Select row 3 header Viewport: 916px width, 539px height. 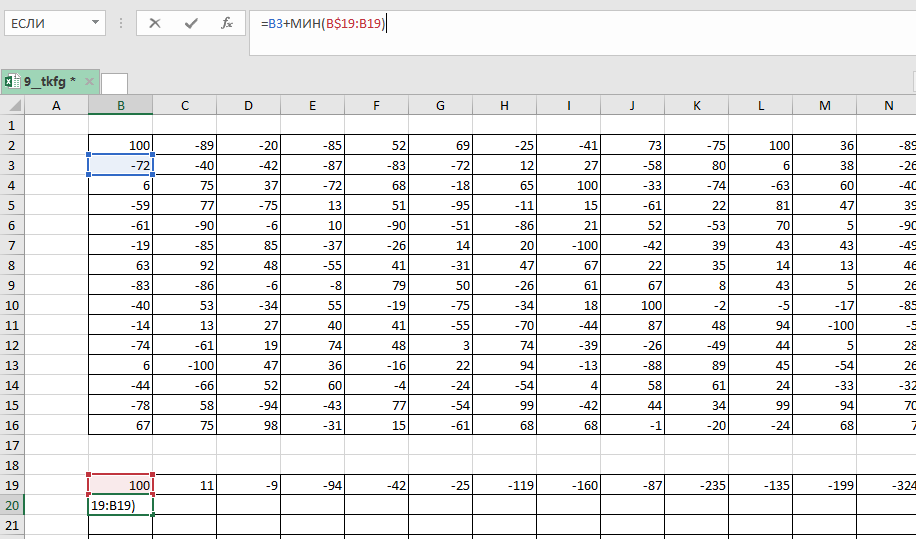tap(11, 164)
